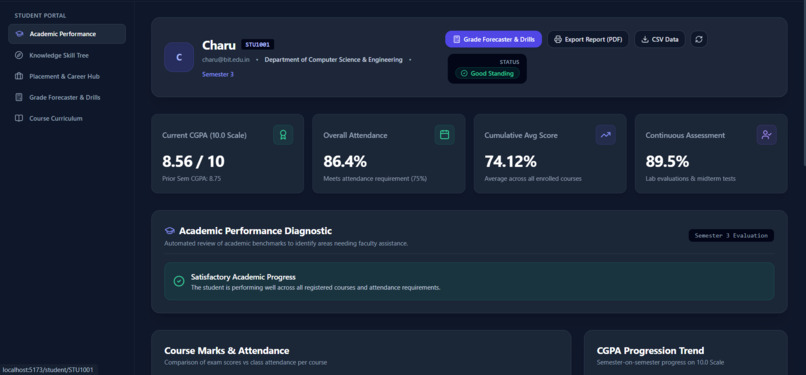Click the 86.4% attendance value
The height and width of the screenshot is (375, 806).
[x=345, y=161]
